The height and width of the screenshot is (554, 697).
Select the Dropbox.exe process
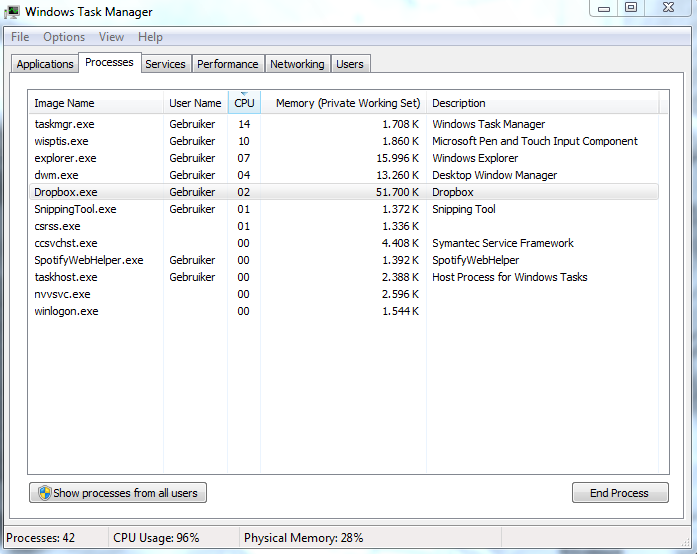pos(344,192)
